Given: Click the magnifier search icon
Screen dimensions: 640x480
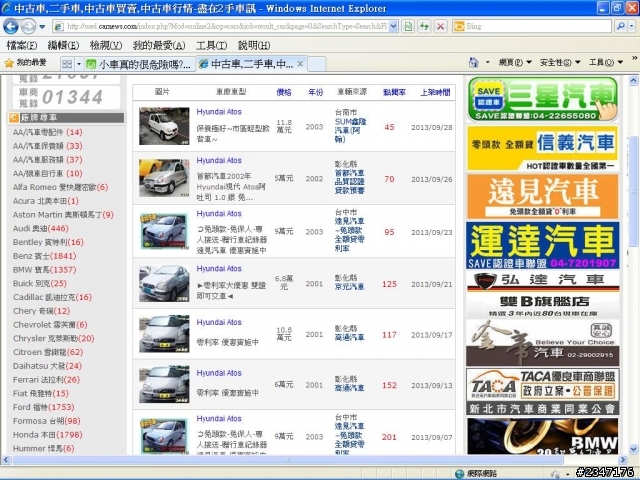Looking at the screenshot, I should [621, 27].
